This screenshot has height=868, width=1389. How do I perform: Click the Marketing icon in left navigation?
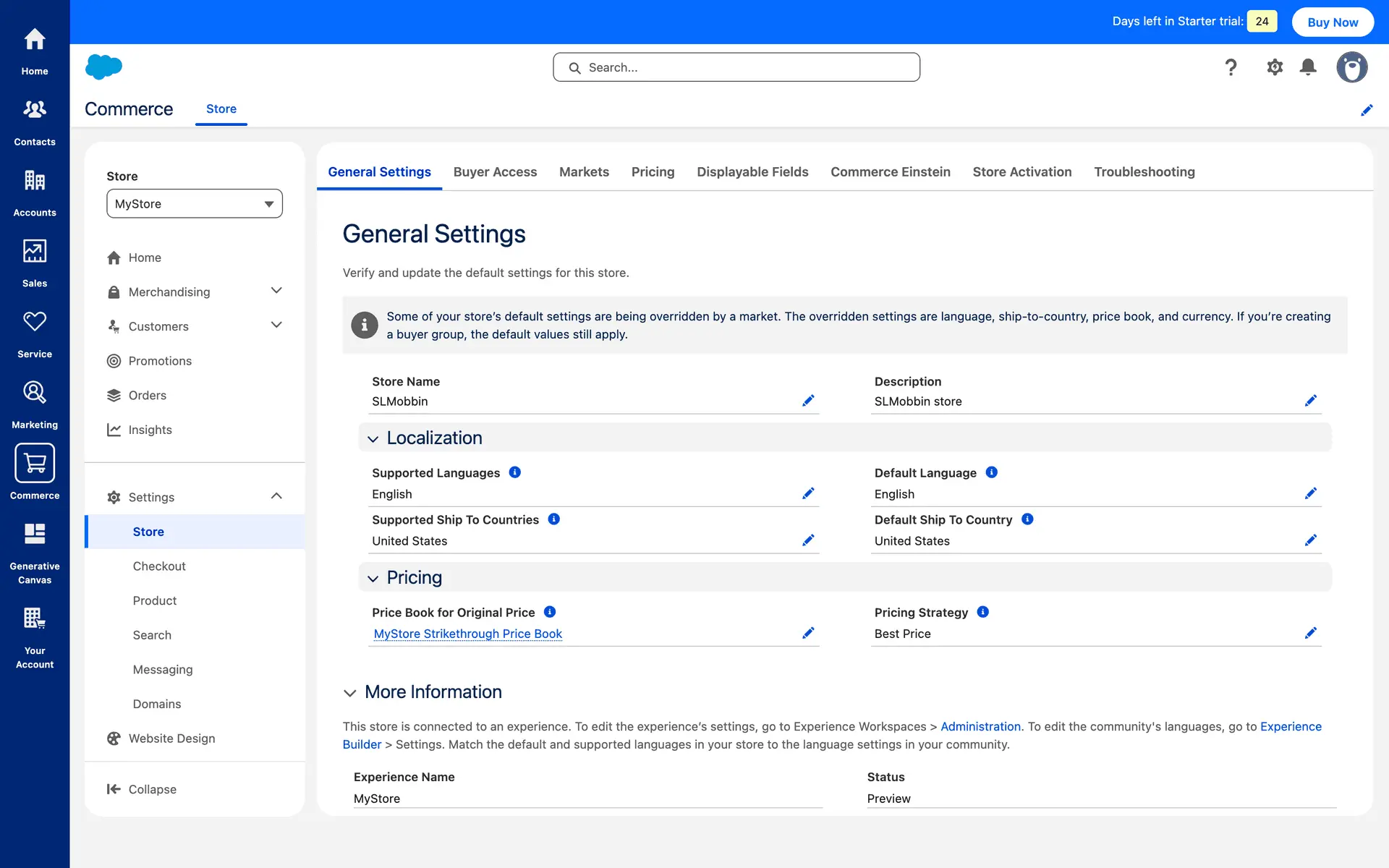pyautogui.click(x=35, y=393)
